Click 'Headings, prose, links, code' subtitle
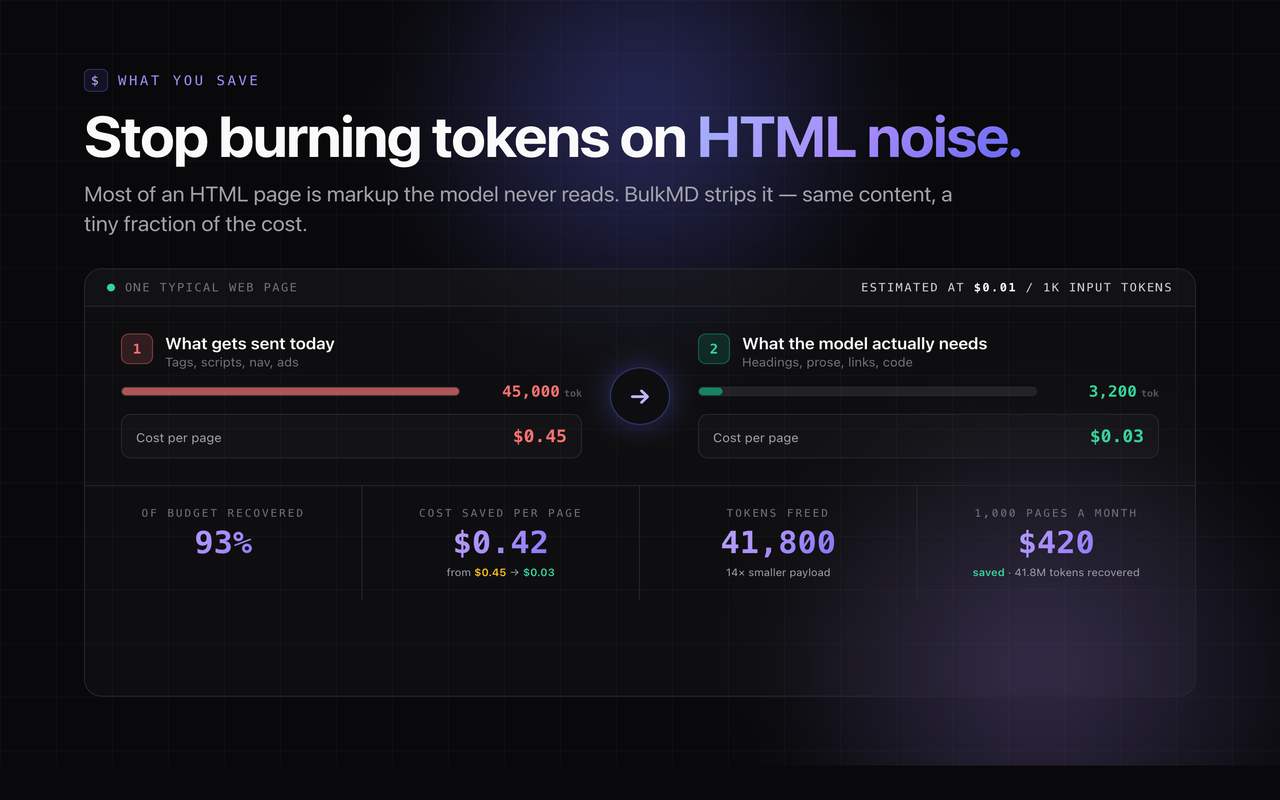The image size is (1280, 800). pyautogui.click(x=827, y=362)
